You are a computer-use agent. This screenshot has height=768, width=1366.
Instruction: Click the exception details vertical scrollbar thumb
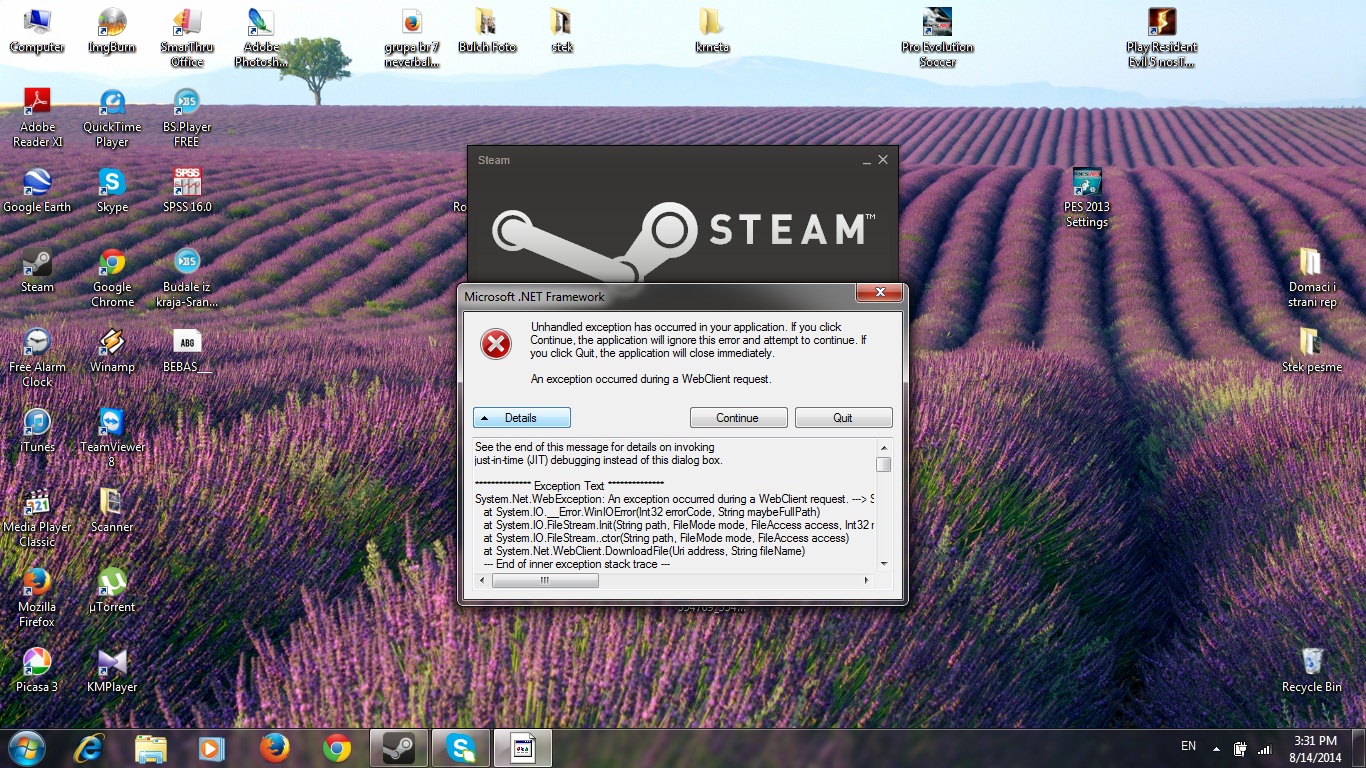[x=883, y=464]
